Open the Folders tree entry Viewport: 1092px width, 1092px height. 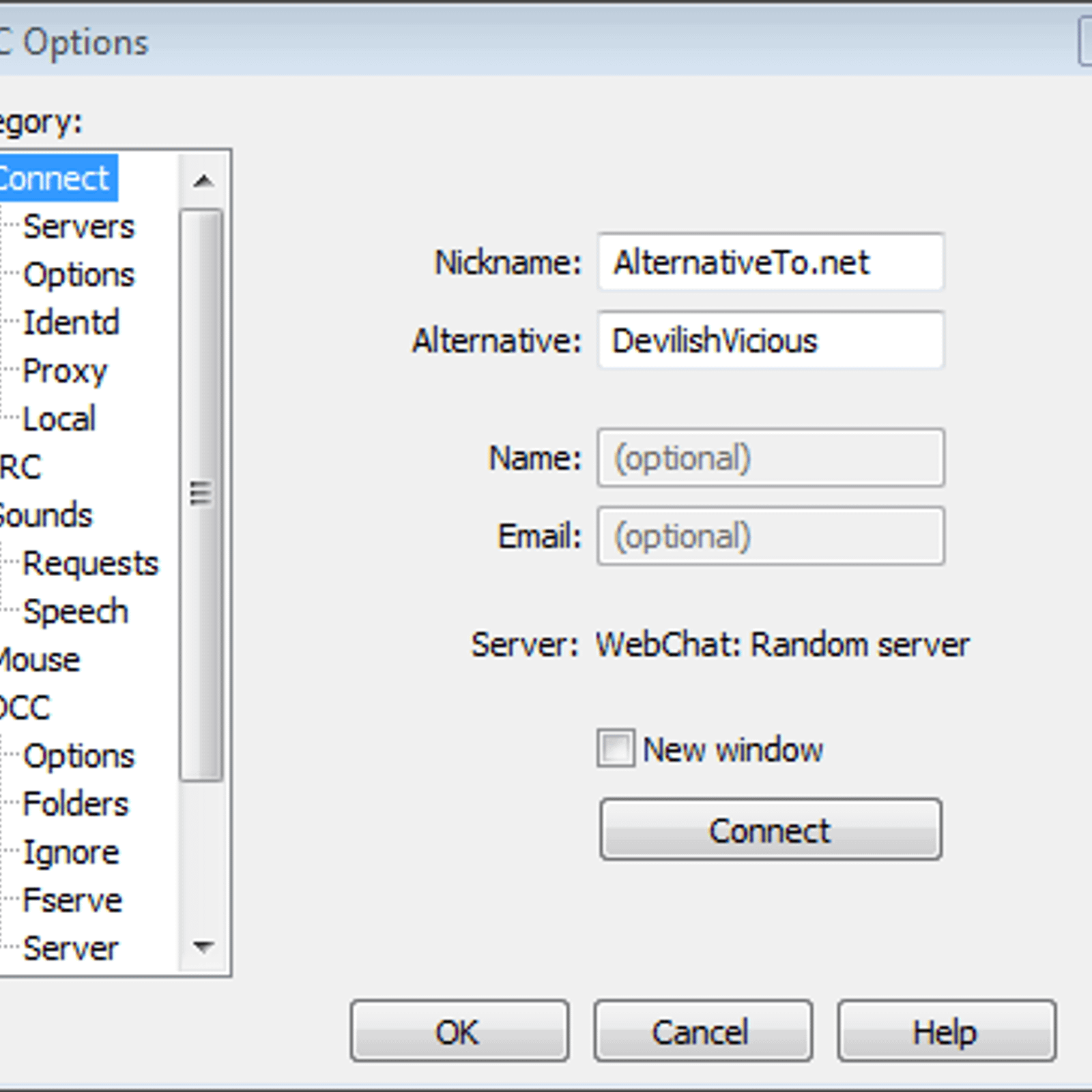(x=75, y=804)
